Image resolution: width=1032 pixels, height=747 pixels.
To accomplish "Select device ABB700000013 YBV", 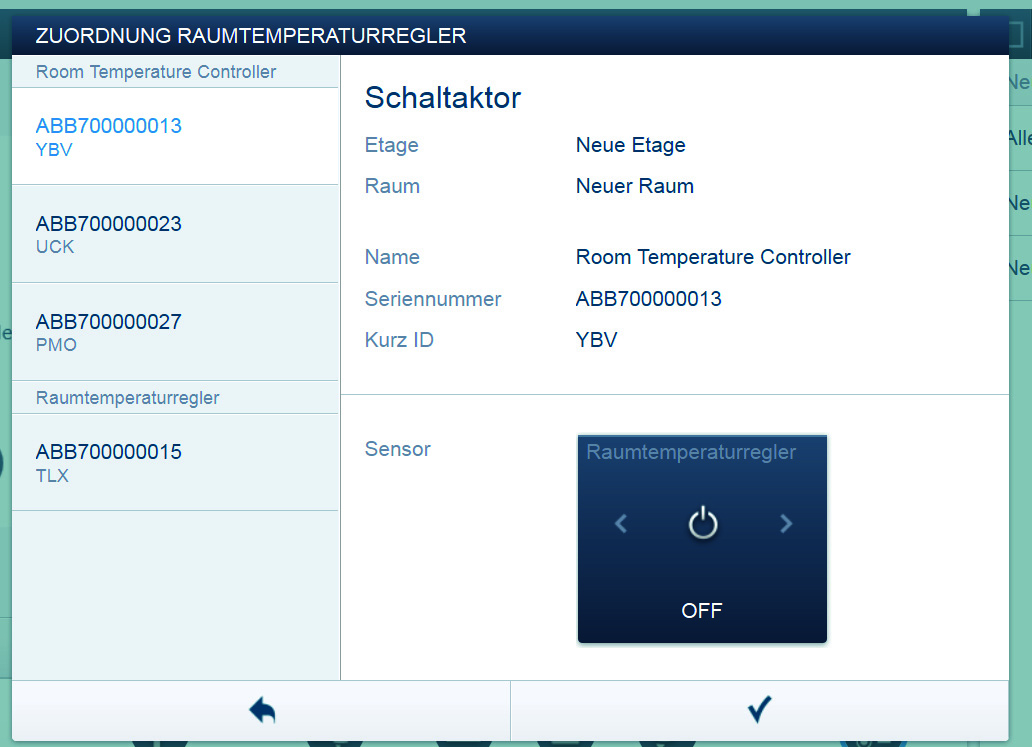I will pyautogui.click(x=175, y=136).
